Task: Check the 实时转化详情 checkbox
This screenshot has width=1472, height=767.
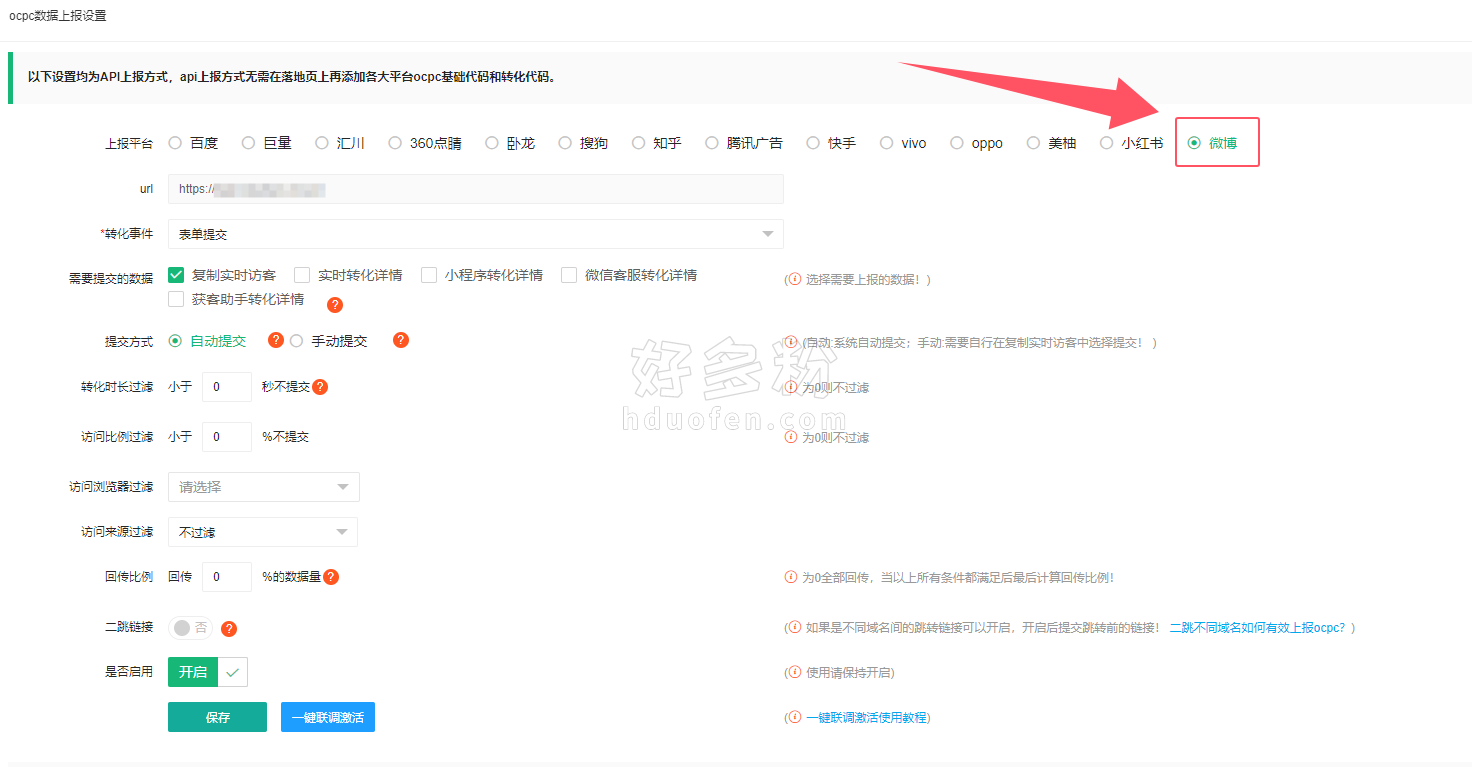Action: click(302, 275)
